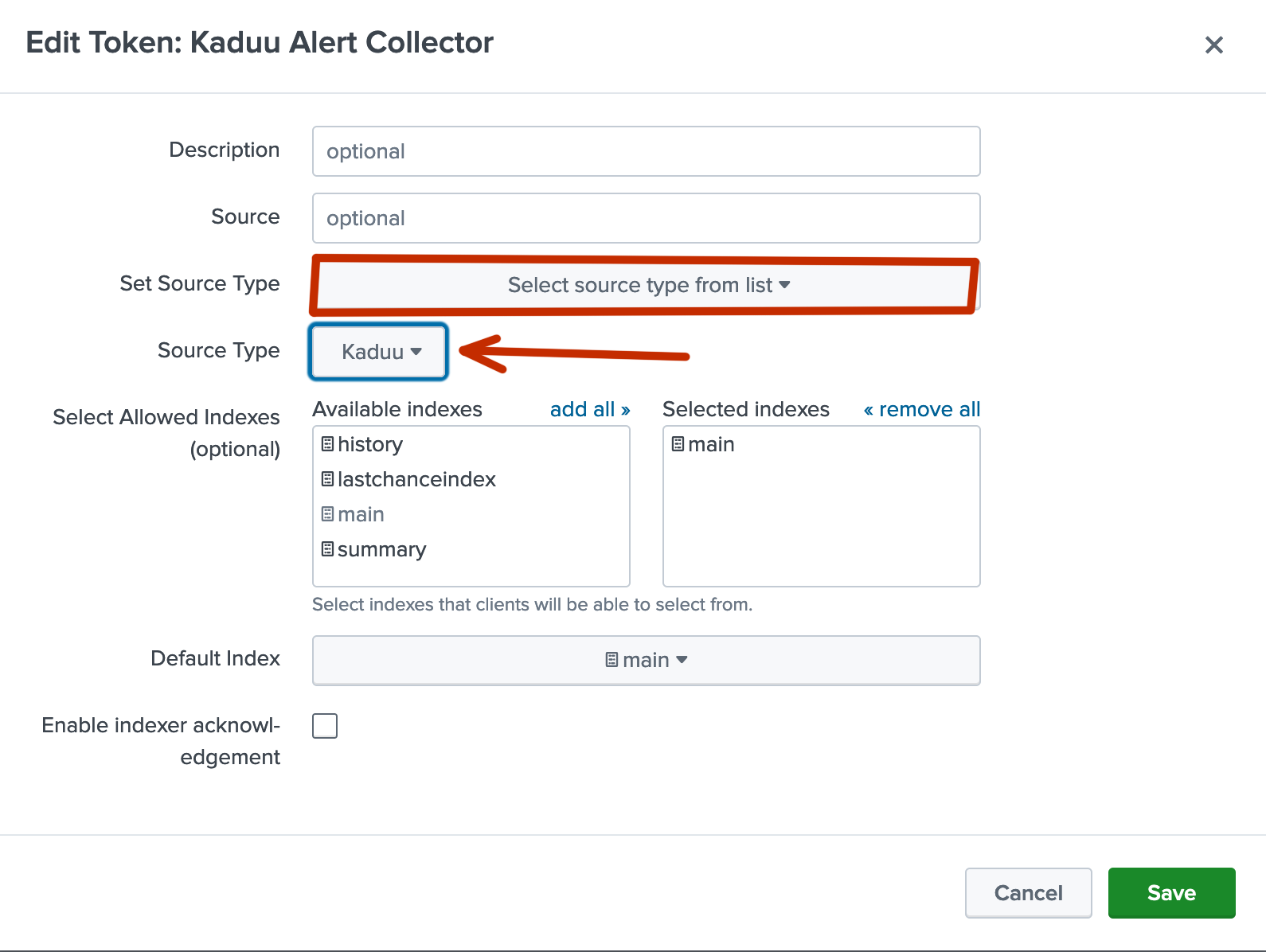Click the index icon beside summary
Screen dimensions: 1266x952
point(327,549)
